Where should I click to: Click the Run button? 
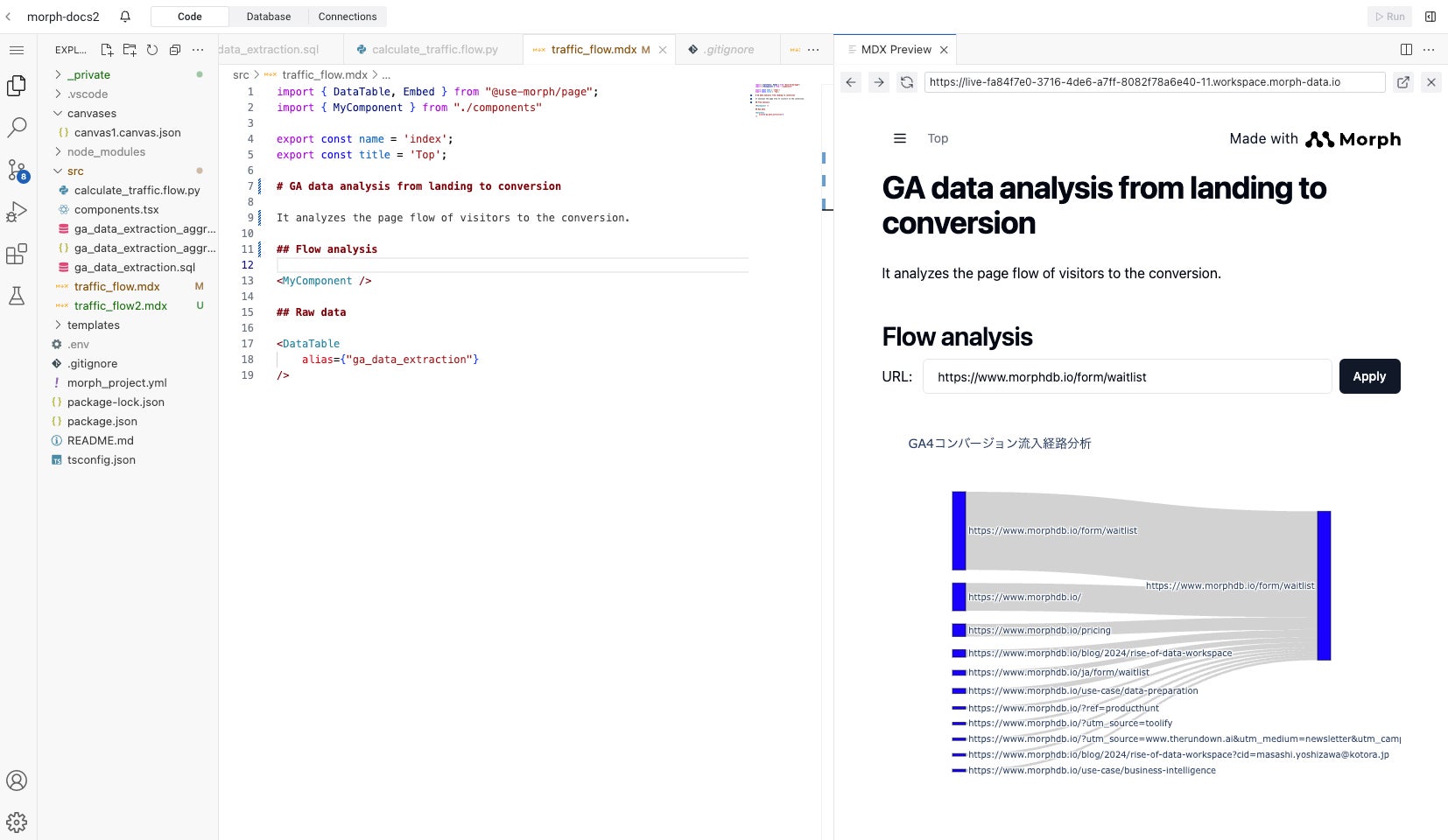(x=1389, y=17)
